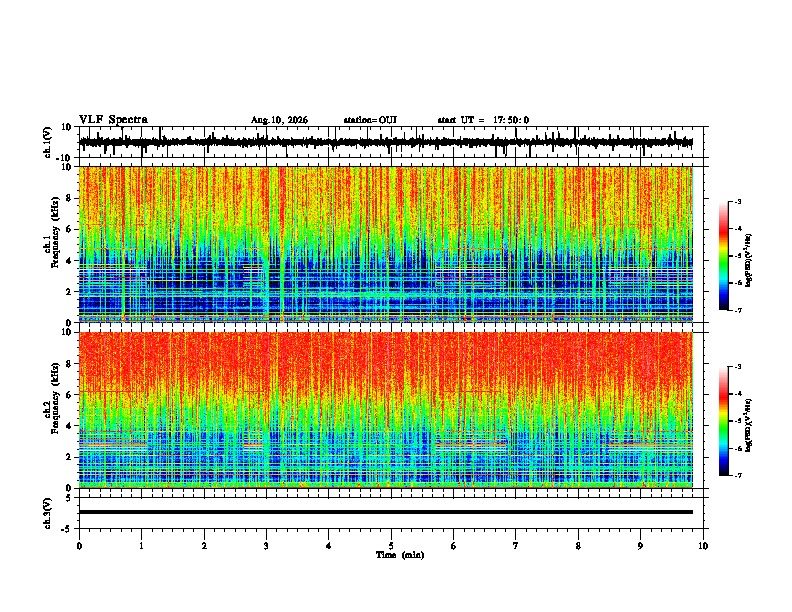Click the 'ch.3(V)' axis label
The image size is (792, 612).
pyautogui.click(x=48, y=513)
